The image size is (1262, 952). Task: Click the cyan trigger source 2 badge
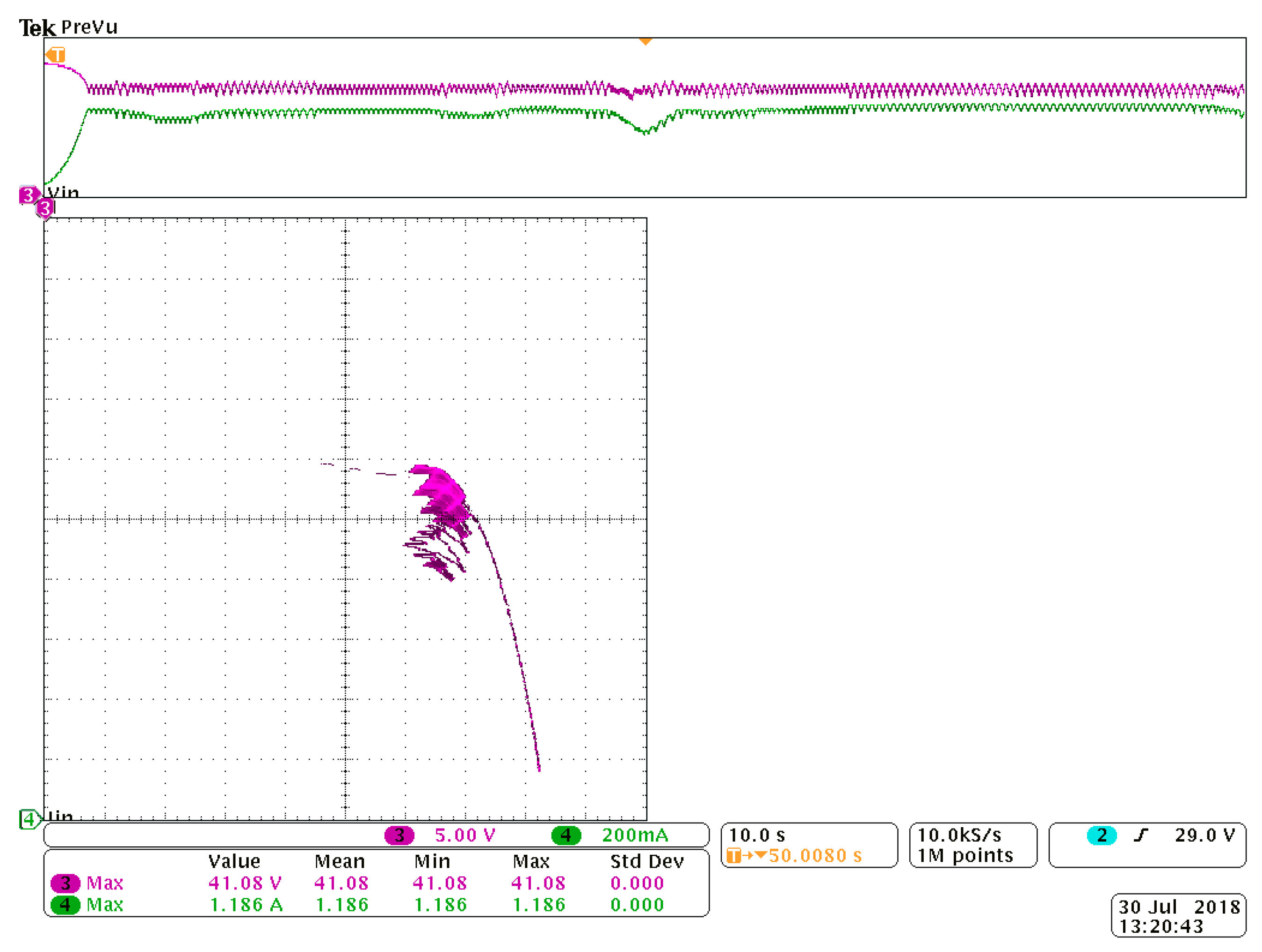point(1102,836)
